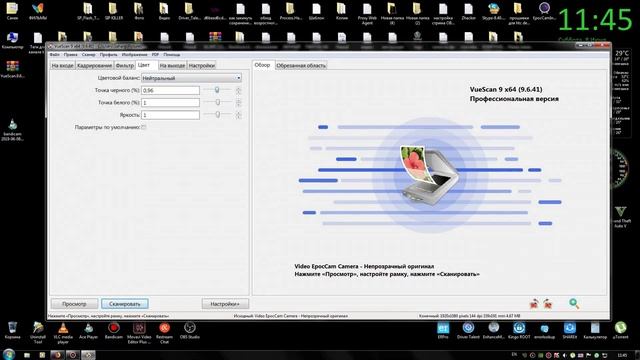This screenshot has height=360, width=640.
Task: Click the Точка белого slider
Action: tap(218, 102)
